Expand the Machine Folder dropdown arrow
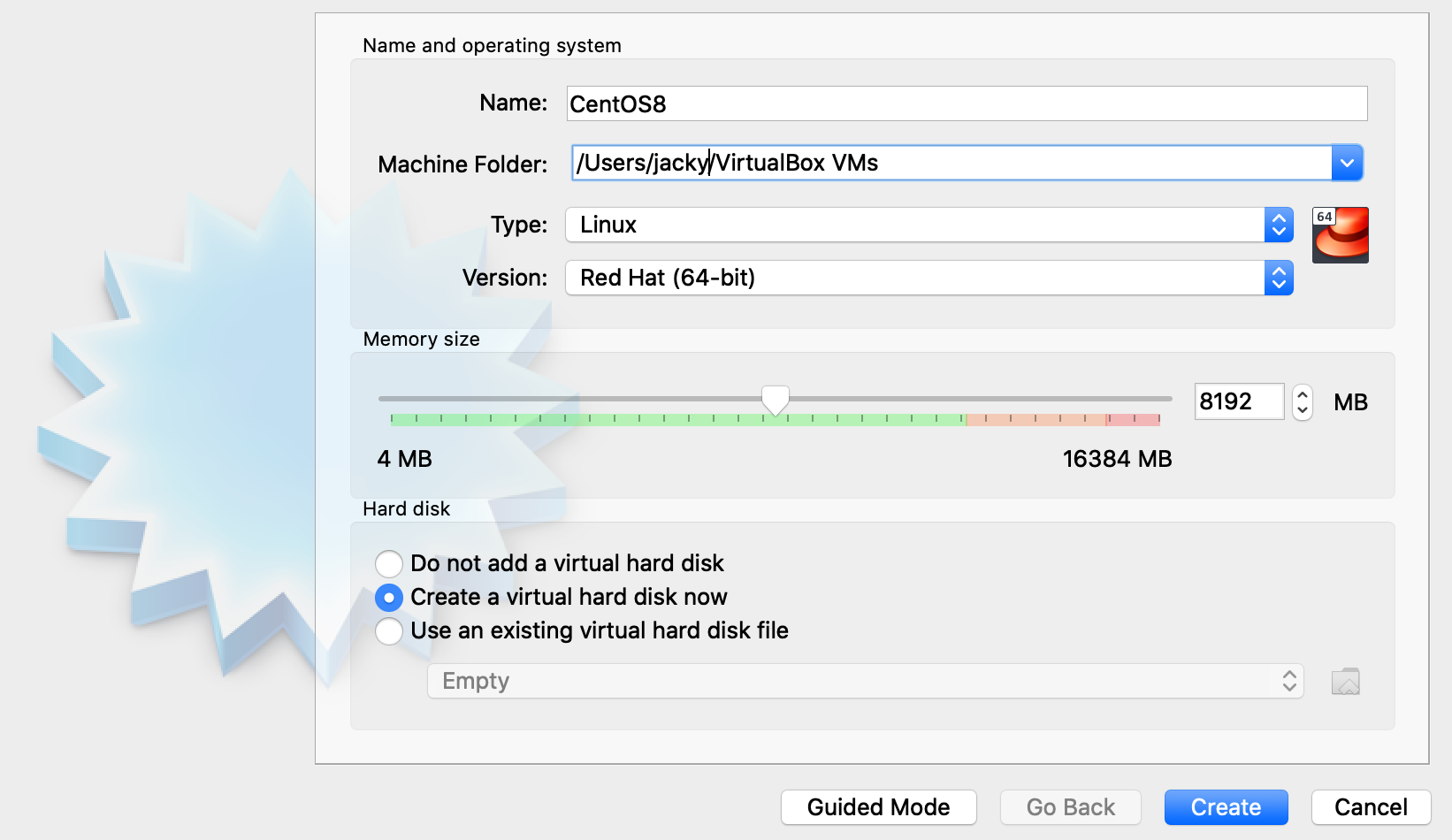Viewport: 1452px width, 840px height. pyautogui.click(x=1347, y=163)
